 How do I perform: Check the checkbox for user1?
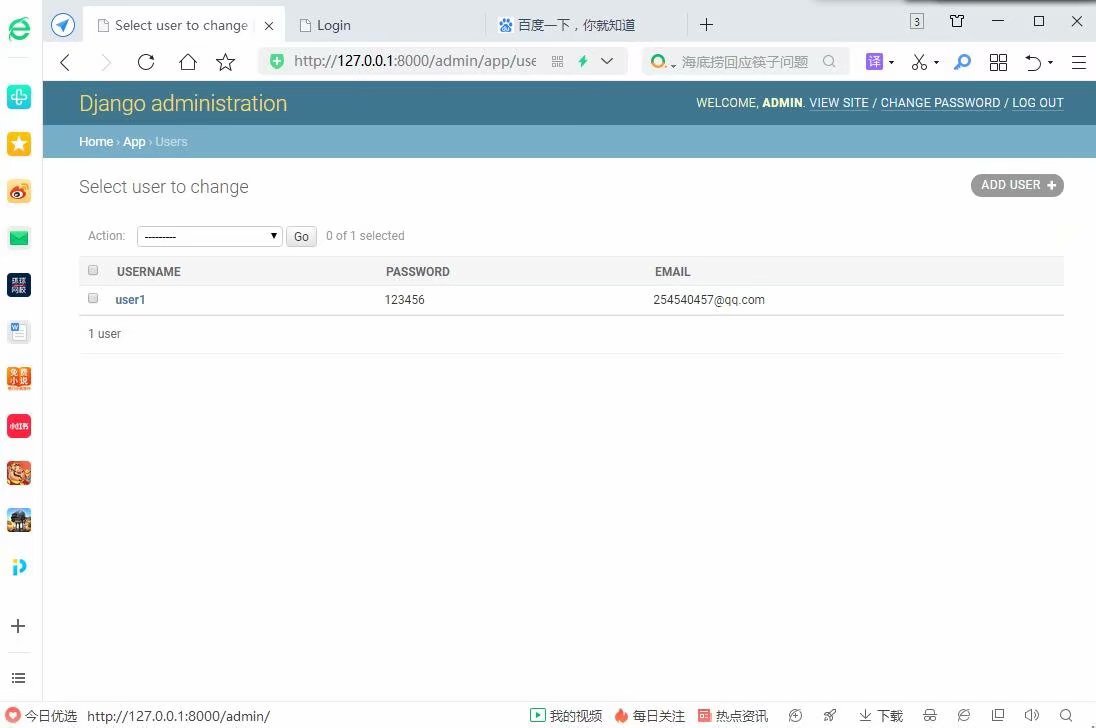click(93, 298)
